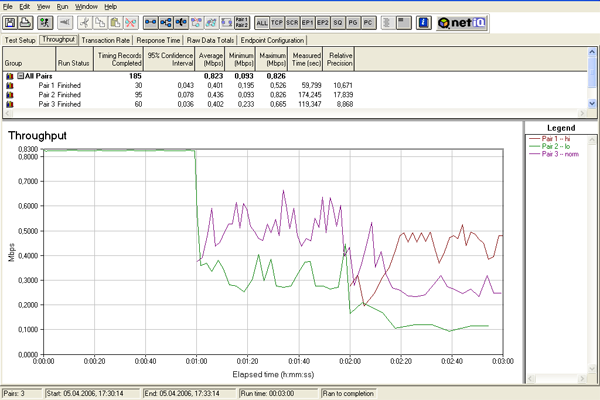Click the Pairs: 3 status bar field
600x400 pixels.
coord(22,393)
